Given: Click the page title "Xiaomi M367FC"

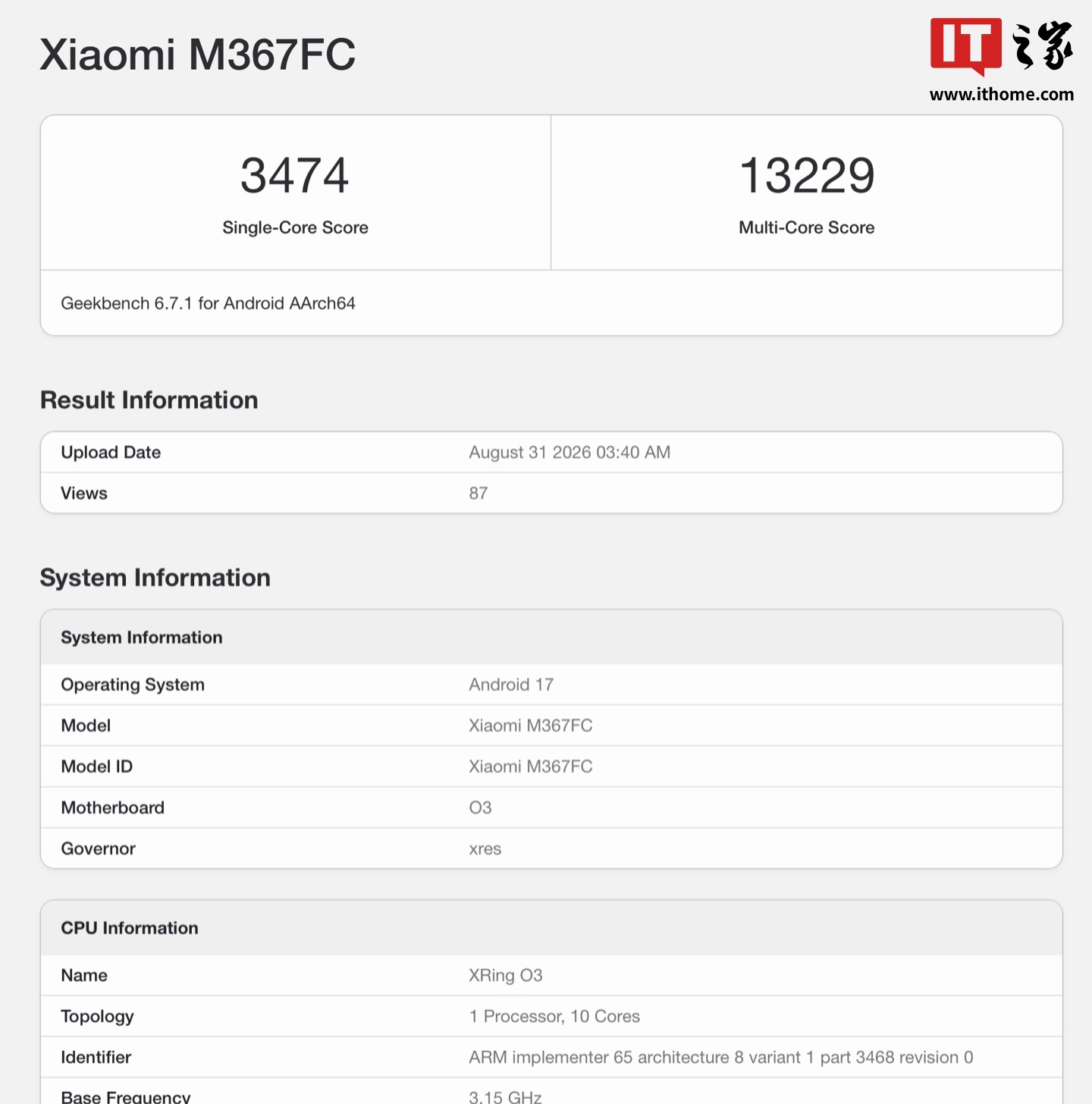Looking at the screenshot, I should [x=197, y=55].
